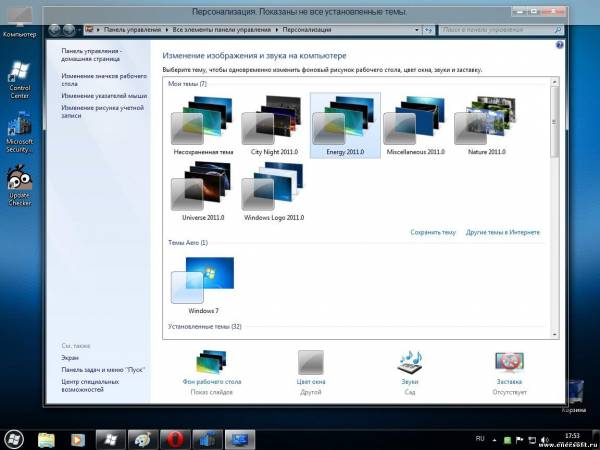This screenshot has height=450, width=600.
Task: Open Windows Explorer from taskbar
Action: click(x=46, y=440)
